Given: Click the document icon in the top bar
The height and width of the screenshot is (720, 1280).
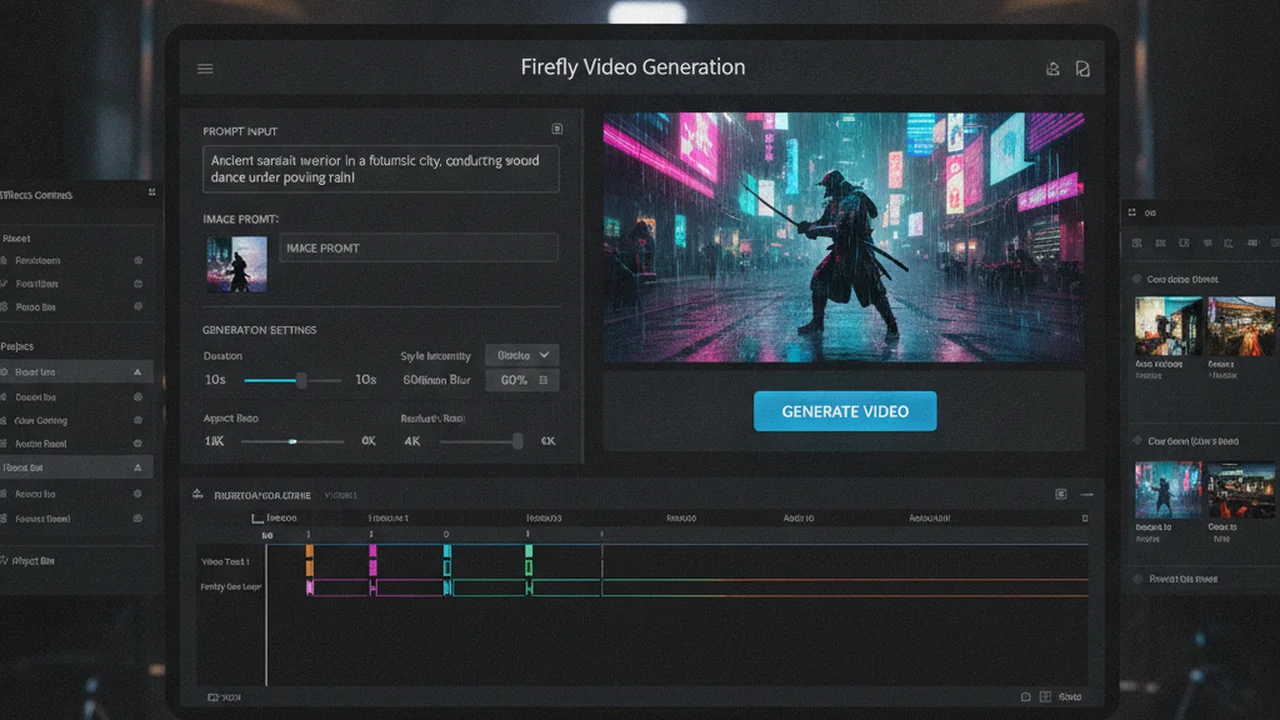Looking at the screenshot, I should [x=1082, y=69].
